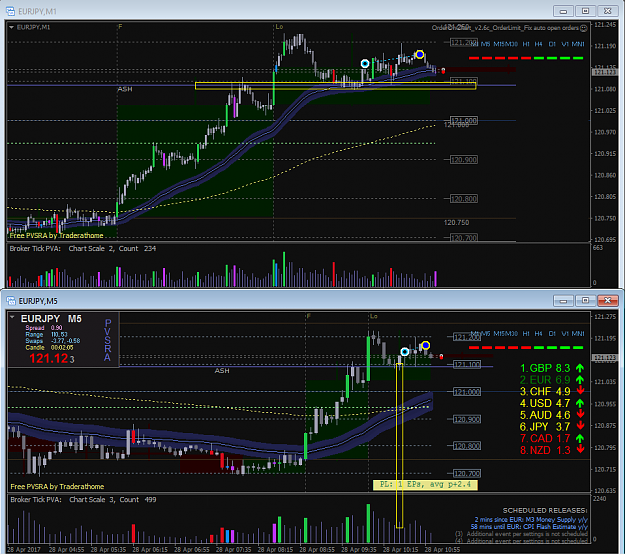The height and width of the screenshot is (555, 625).
Task: Close the EURJPY,M1 chart window
Action: click(x=607, y=11)
